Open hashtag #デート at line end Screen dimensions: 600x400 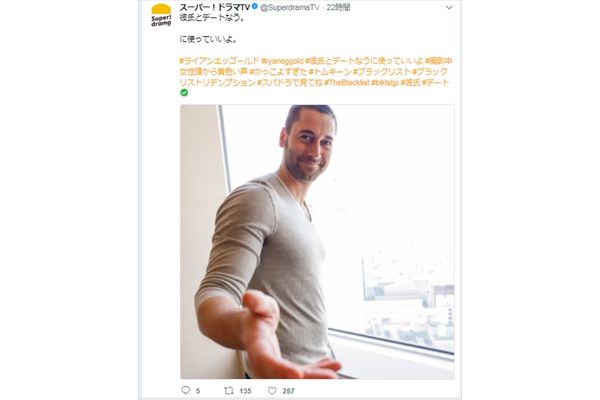pos(435,82)
